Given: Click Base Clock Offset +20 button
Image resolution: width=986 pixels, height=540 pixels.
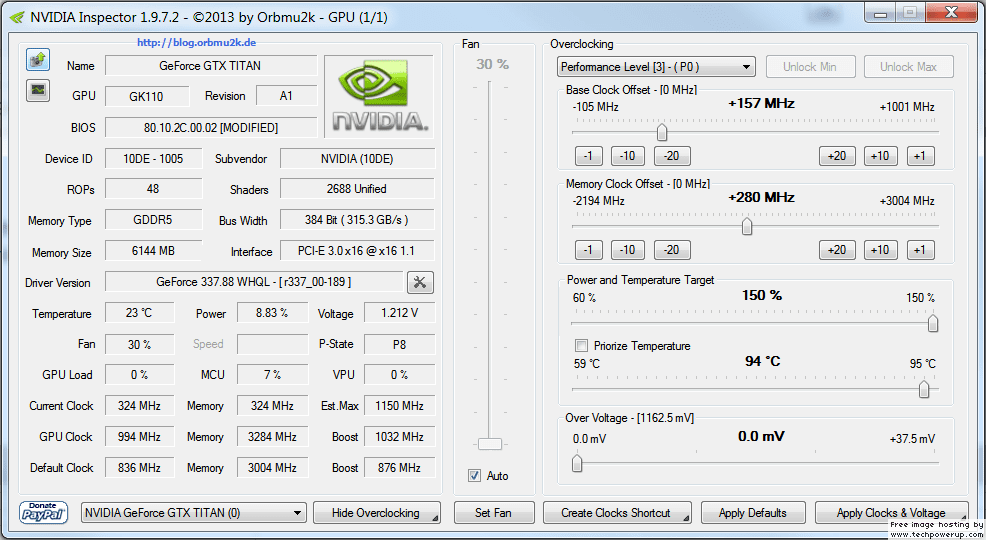Looking at the screenshot, I should (x=837, y=156).
